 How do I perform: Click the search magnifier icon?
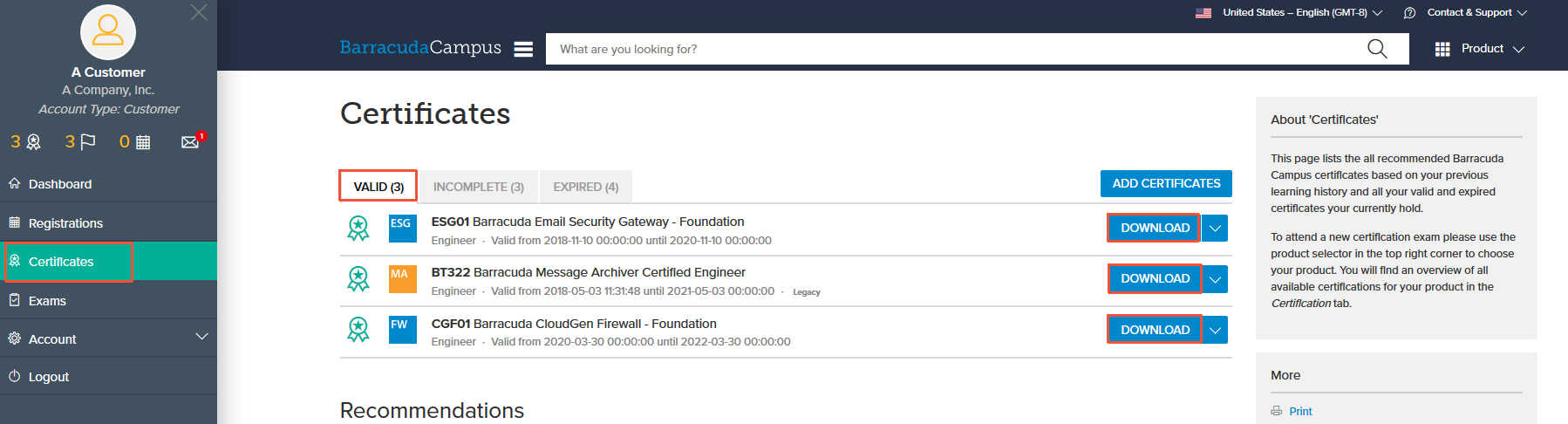point(1377,49)
